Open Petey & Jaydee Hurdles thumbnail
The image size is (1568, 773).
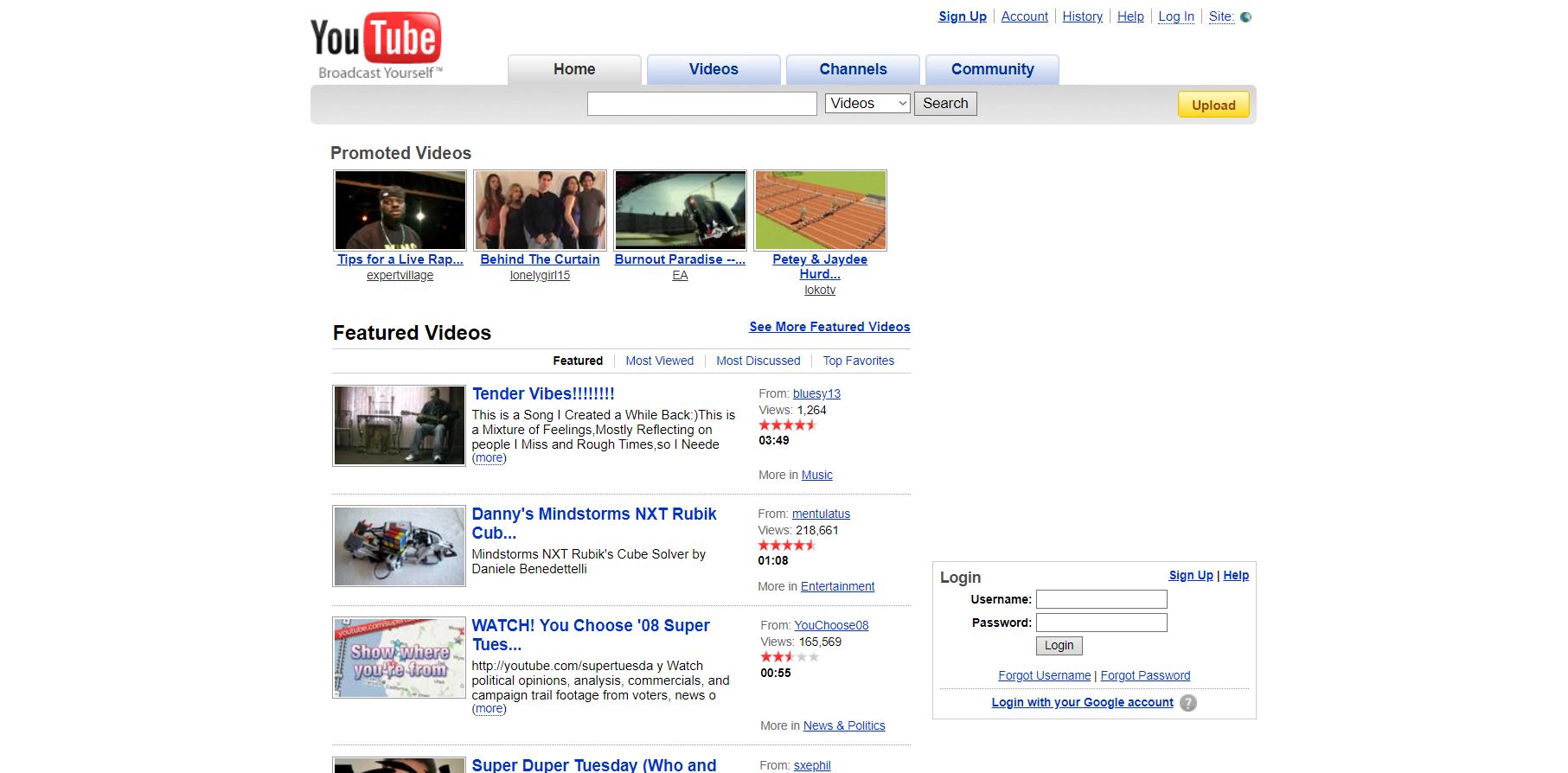pyautogui.click(x=820, y=210)
